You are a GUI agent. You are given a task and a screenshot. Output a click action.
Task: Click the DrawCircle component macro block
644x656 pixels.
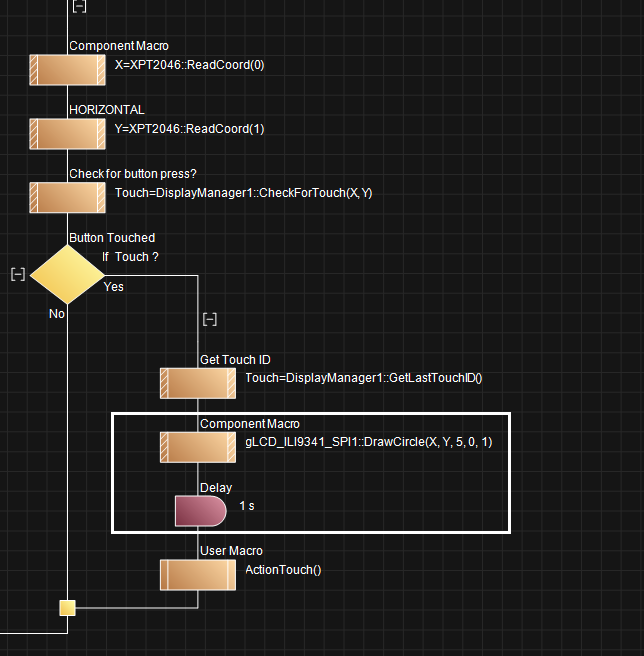198,446
